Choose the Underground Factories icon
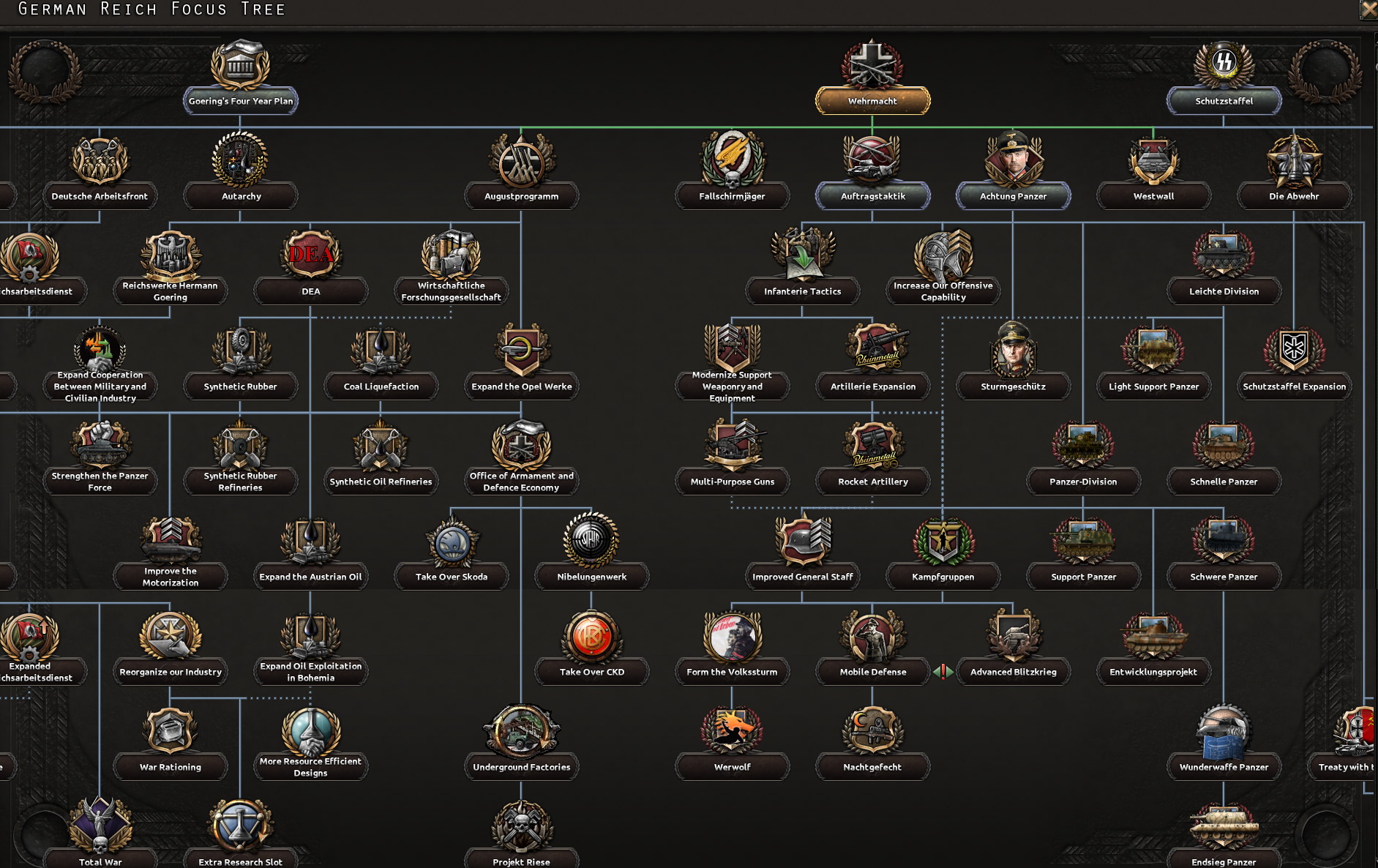The width and height of the screenshot is (1378, 868). tap(521, 730)
